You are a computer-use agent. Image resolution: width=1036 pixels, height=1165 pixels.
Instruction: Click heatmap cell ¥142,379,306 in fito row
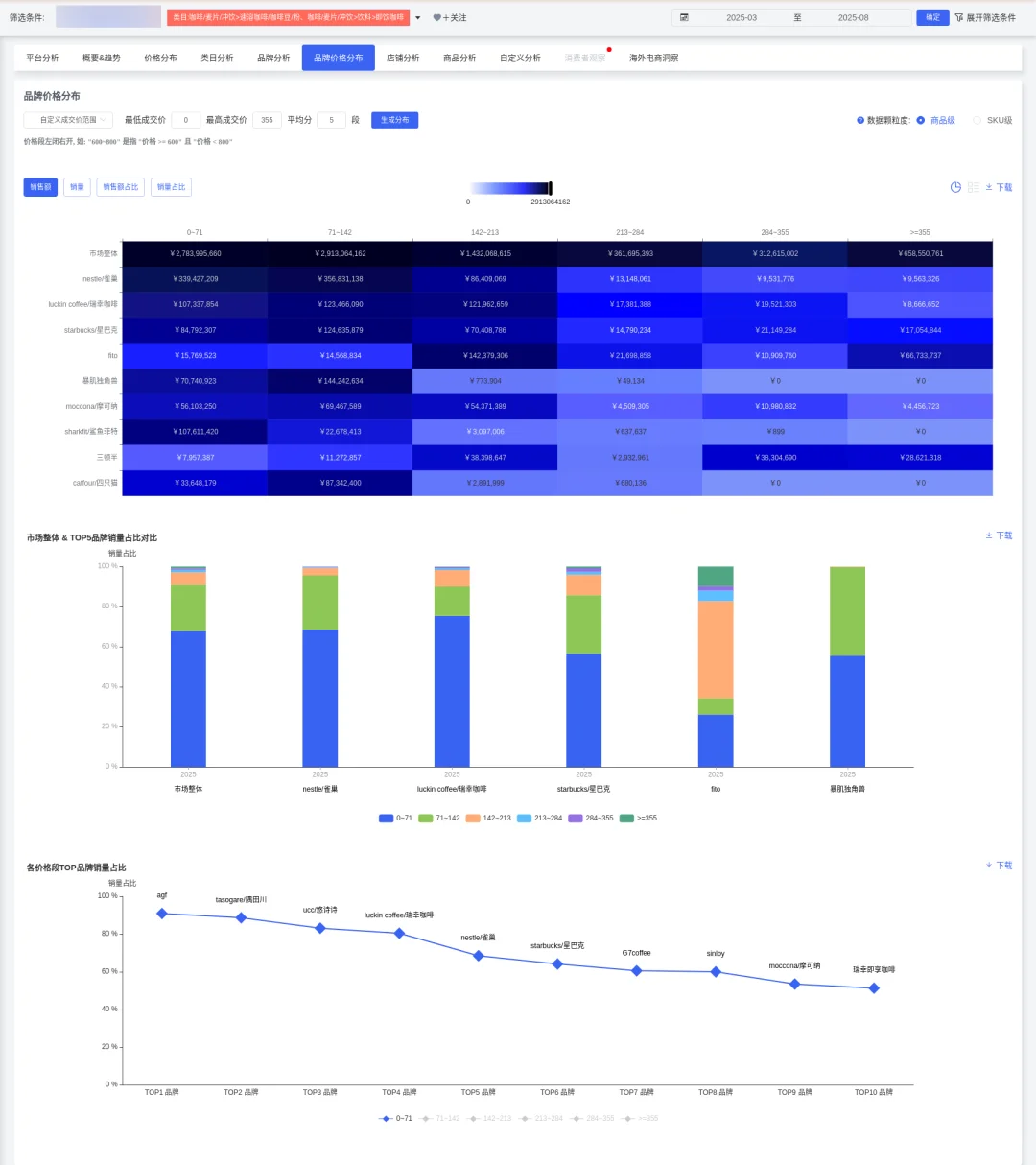pos(485,356)
